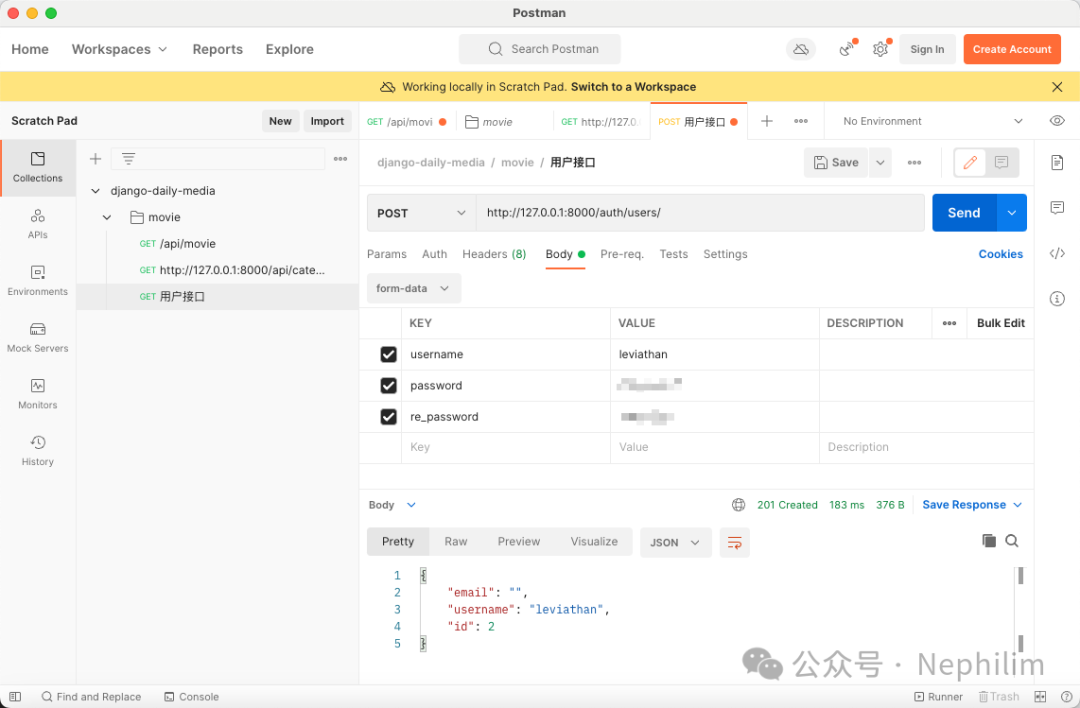The width and height of the screenshot is (1080, 708).
Task: Click Bulk Edit in the form table
Action: coord(1000,323)
